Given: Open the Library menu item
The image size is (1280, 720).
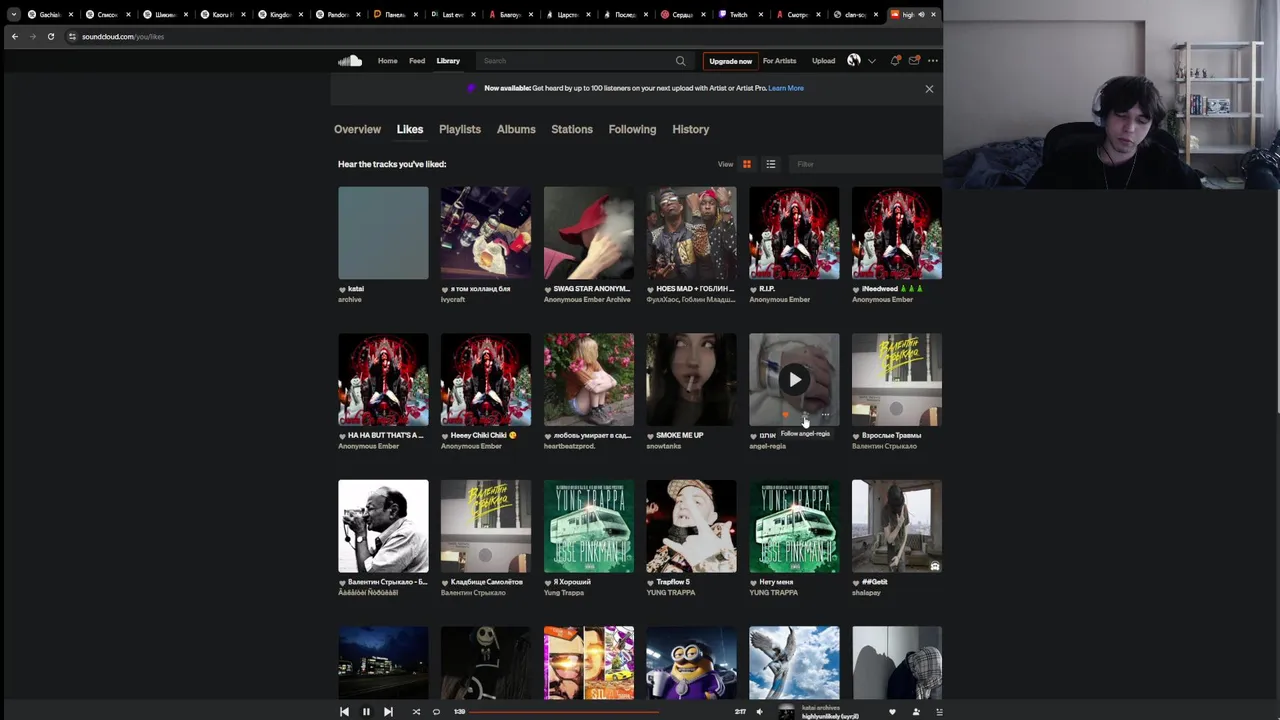Looking at the screenshot, I should 448,61.
